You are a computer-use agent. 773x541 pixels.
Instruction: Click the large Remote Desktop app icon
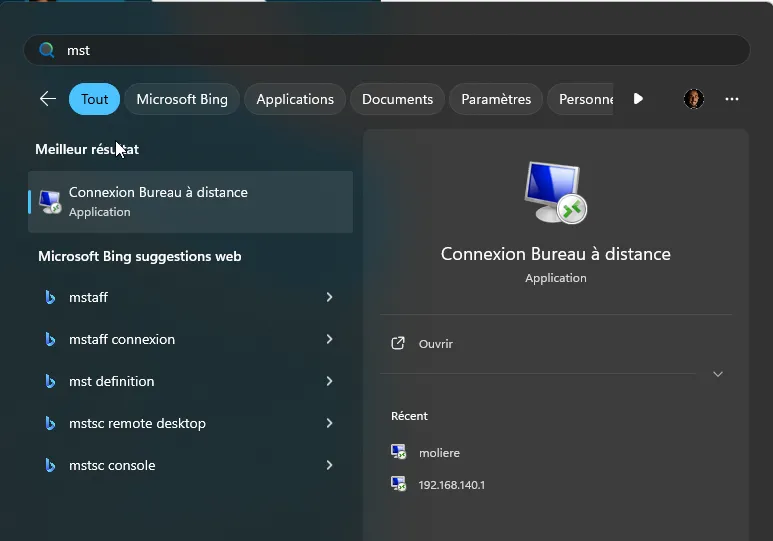pyautogui.click(x=555, y=193)
